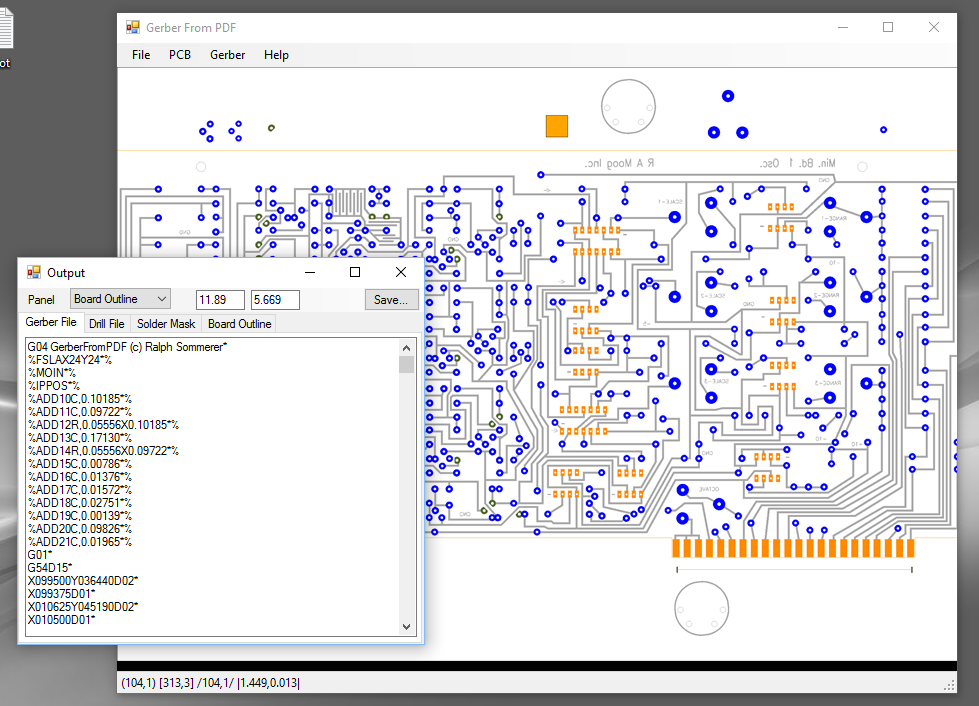Switch to the Board Outline tab

click(238, 323)
